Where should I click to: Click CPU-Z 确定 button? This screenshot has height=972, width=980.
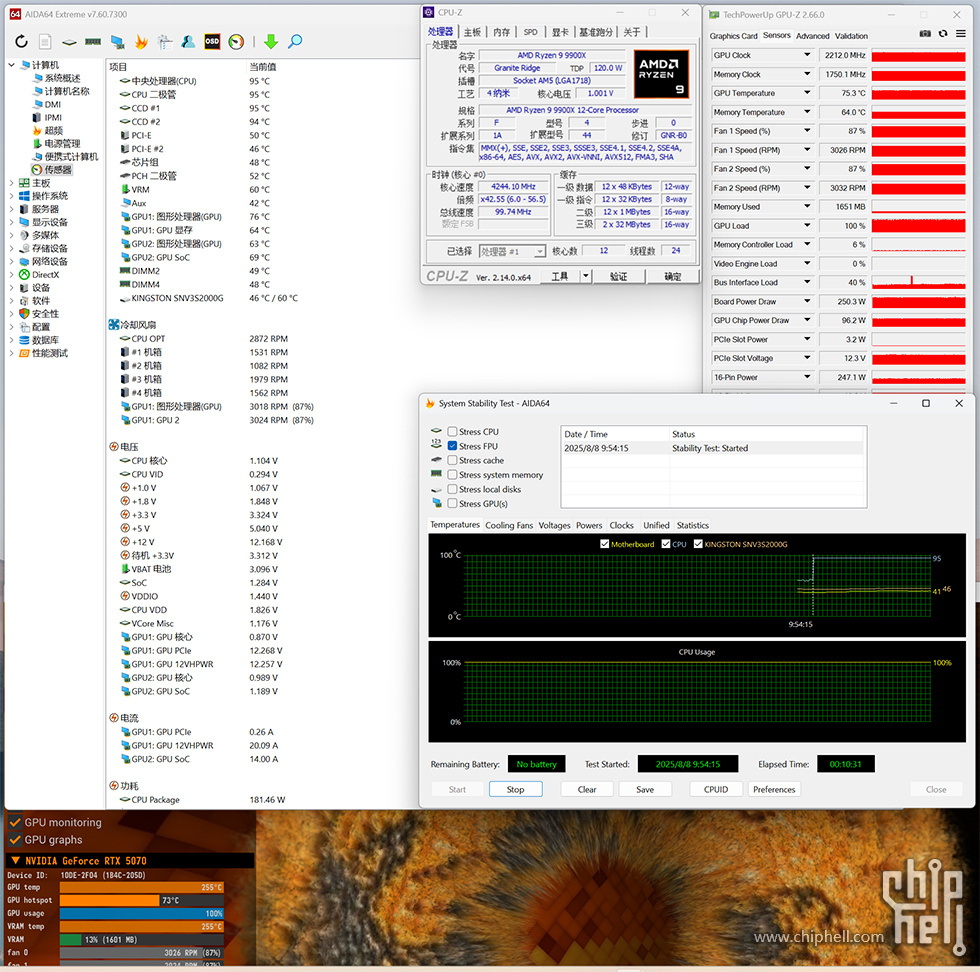672,276
